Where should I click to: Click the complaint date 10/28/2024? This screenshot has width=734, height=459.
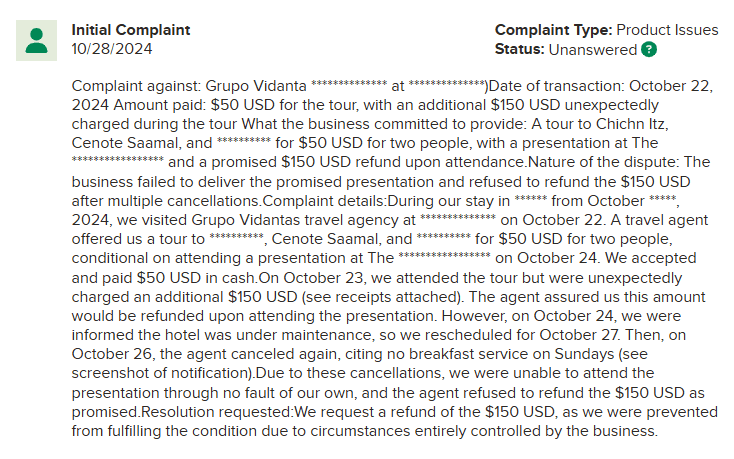[112, 48]
